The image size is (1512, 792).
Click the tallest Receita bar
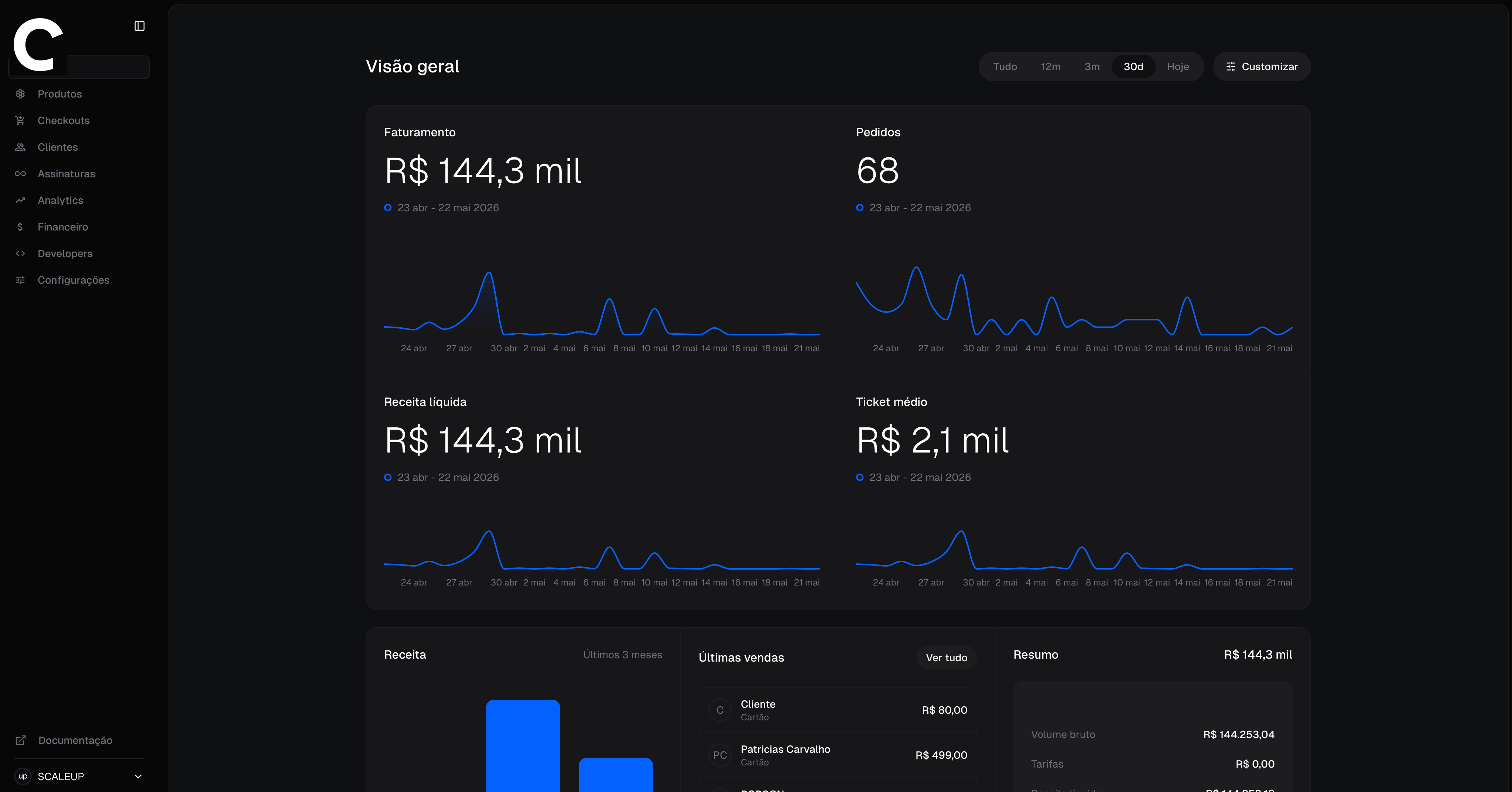[x=522, y=745]
